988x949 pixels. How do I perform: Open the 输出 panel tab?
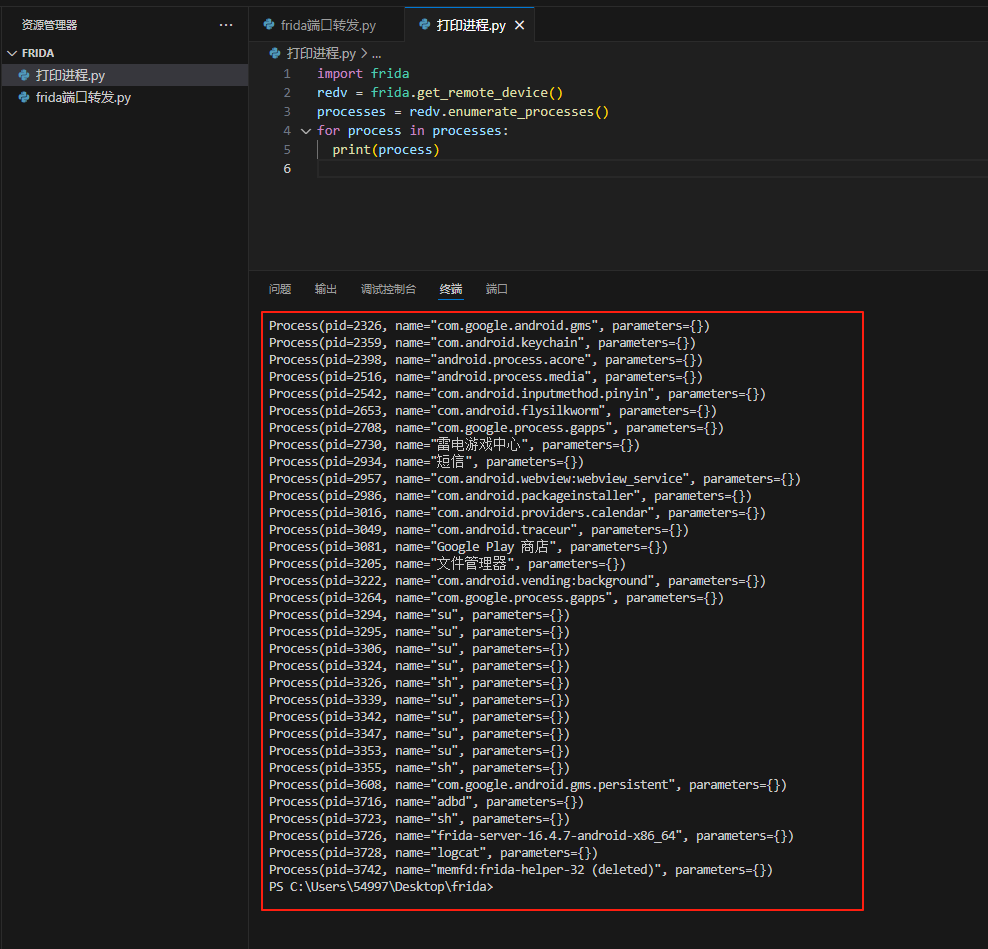[326, 289]
